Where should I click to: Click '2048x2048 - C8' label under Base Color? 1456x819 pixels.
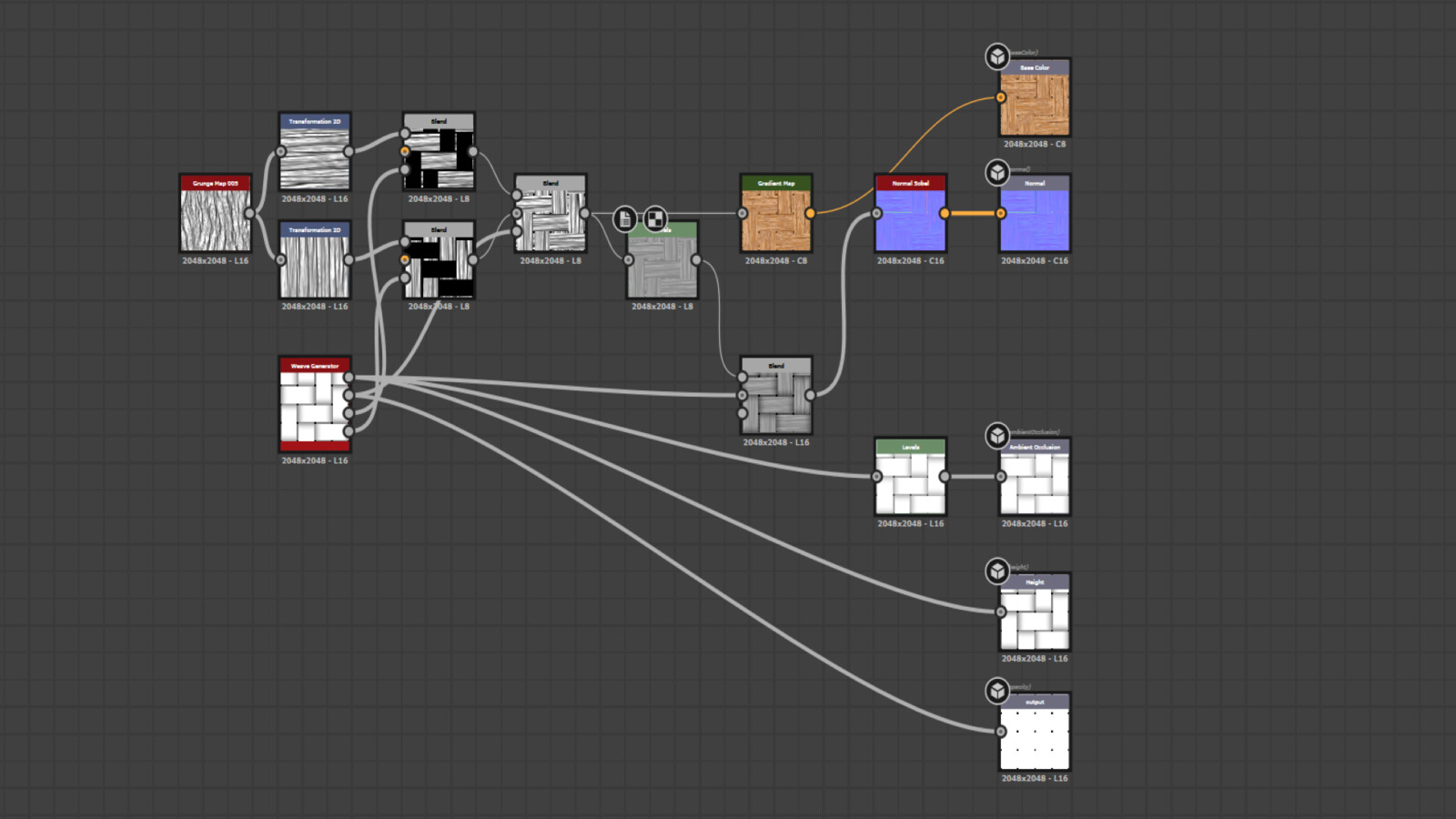1035,145
